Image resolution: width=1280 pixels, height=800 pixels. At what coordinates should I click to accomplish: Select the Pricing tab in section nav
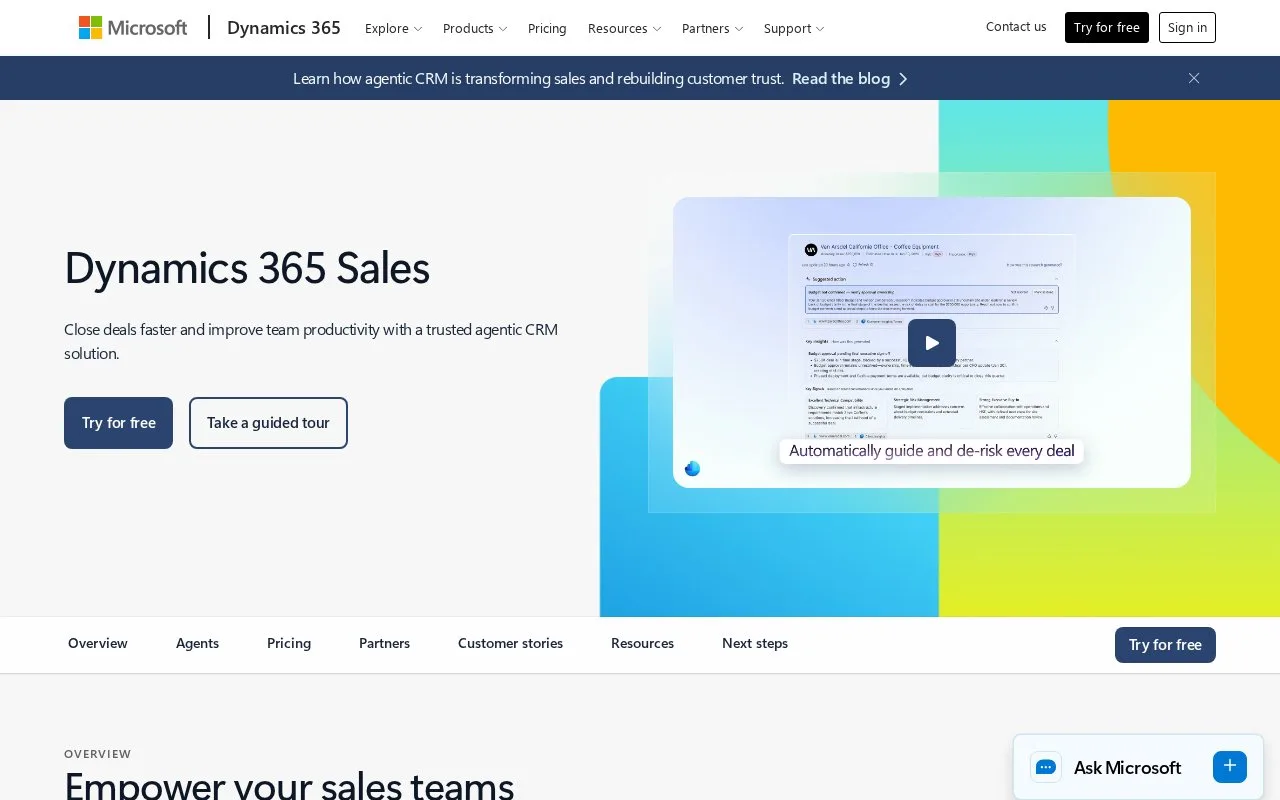[289, 644]
